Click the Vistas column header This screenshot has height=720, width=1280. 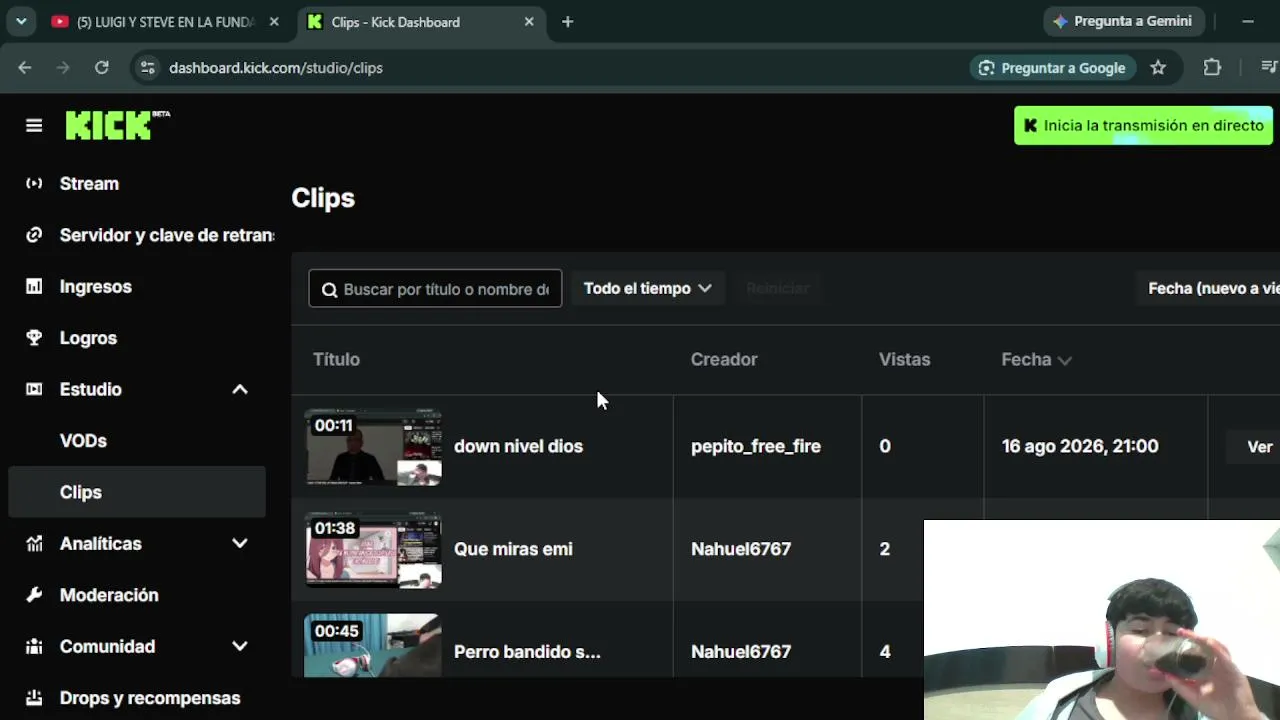click(x=904, y=359)
